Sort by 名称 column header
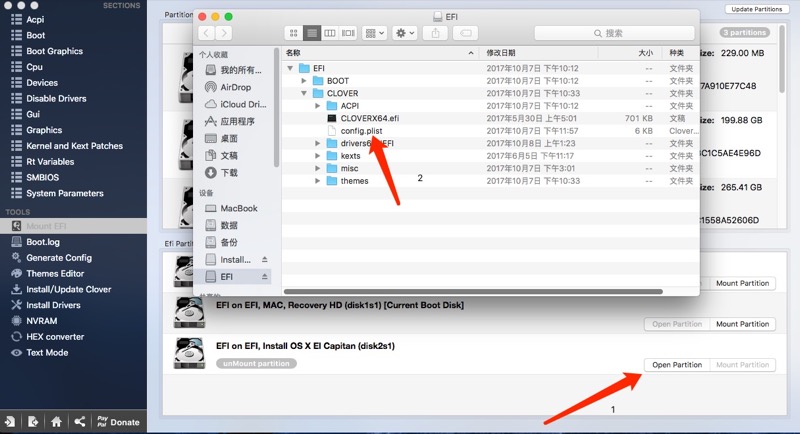This screenshot has width=800, height=434. 381,53
